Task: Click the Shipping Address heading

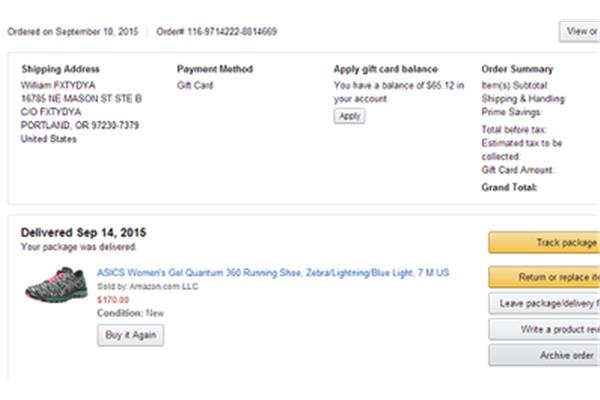Action: 60,69
